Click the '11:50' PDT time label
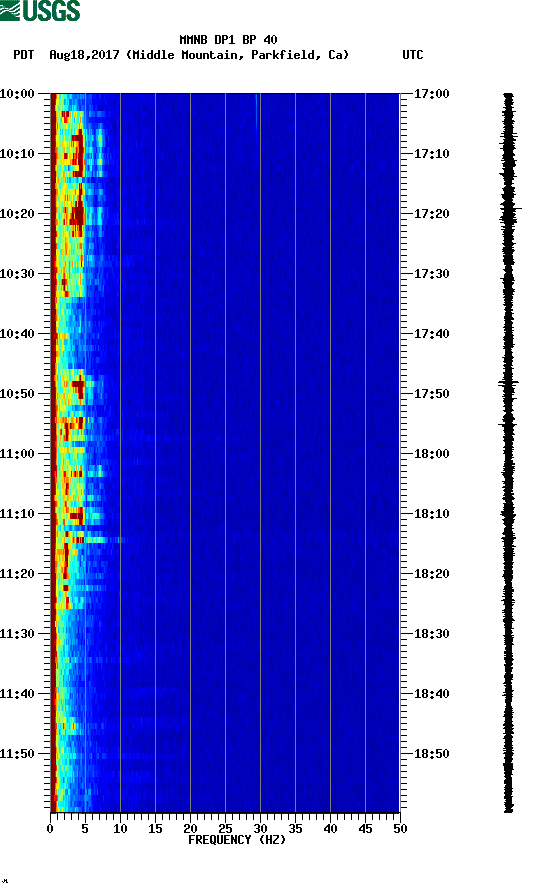The image size is (552, 892). click(x=17, y=754)
